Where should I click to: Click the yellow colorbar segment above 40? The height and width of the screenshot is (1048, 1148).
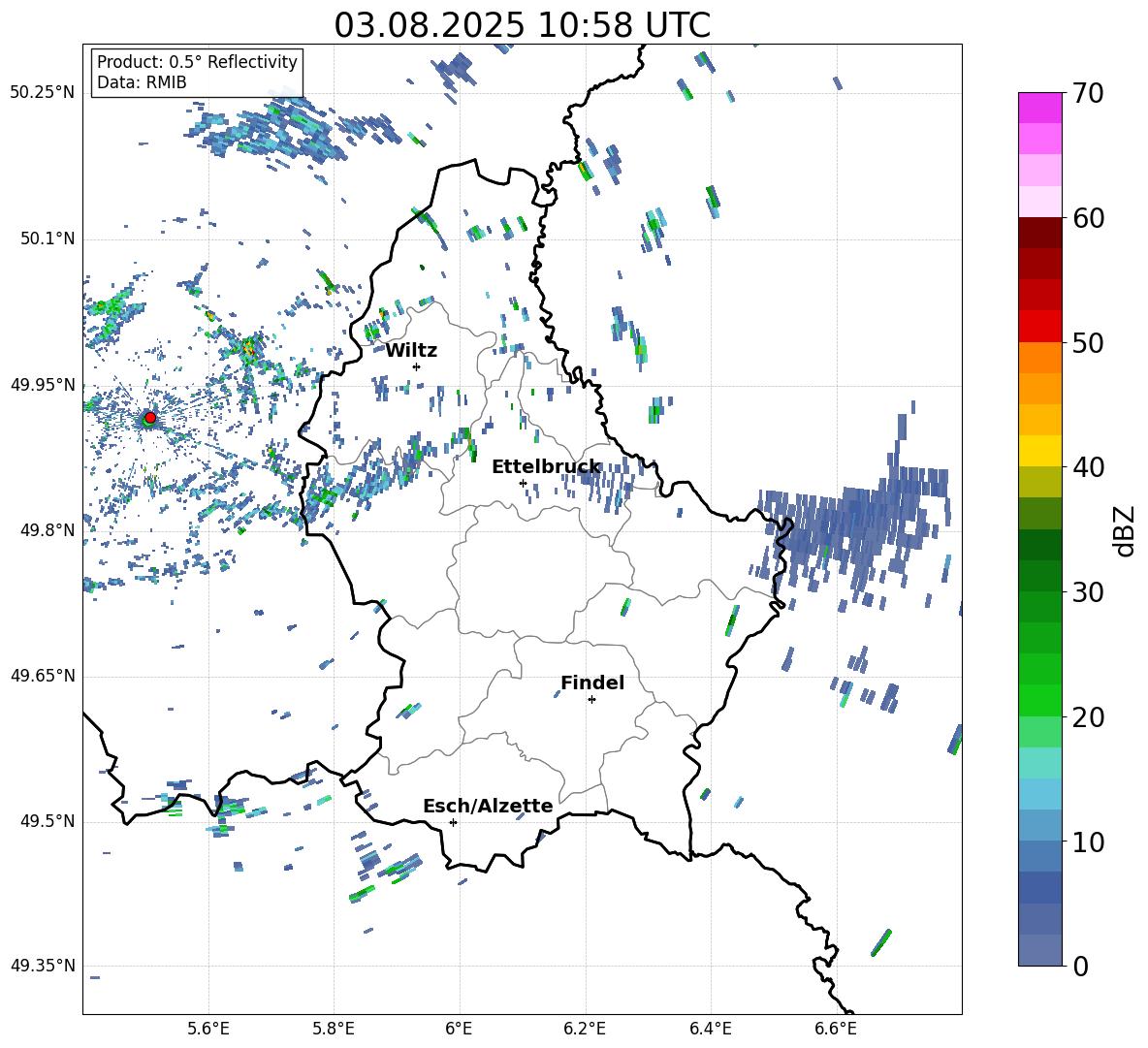coord(1040,451)
